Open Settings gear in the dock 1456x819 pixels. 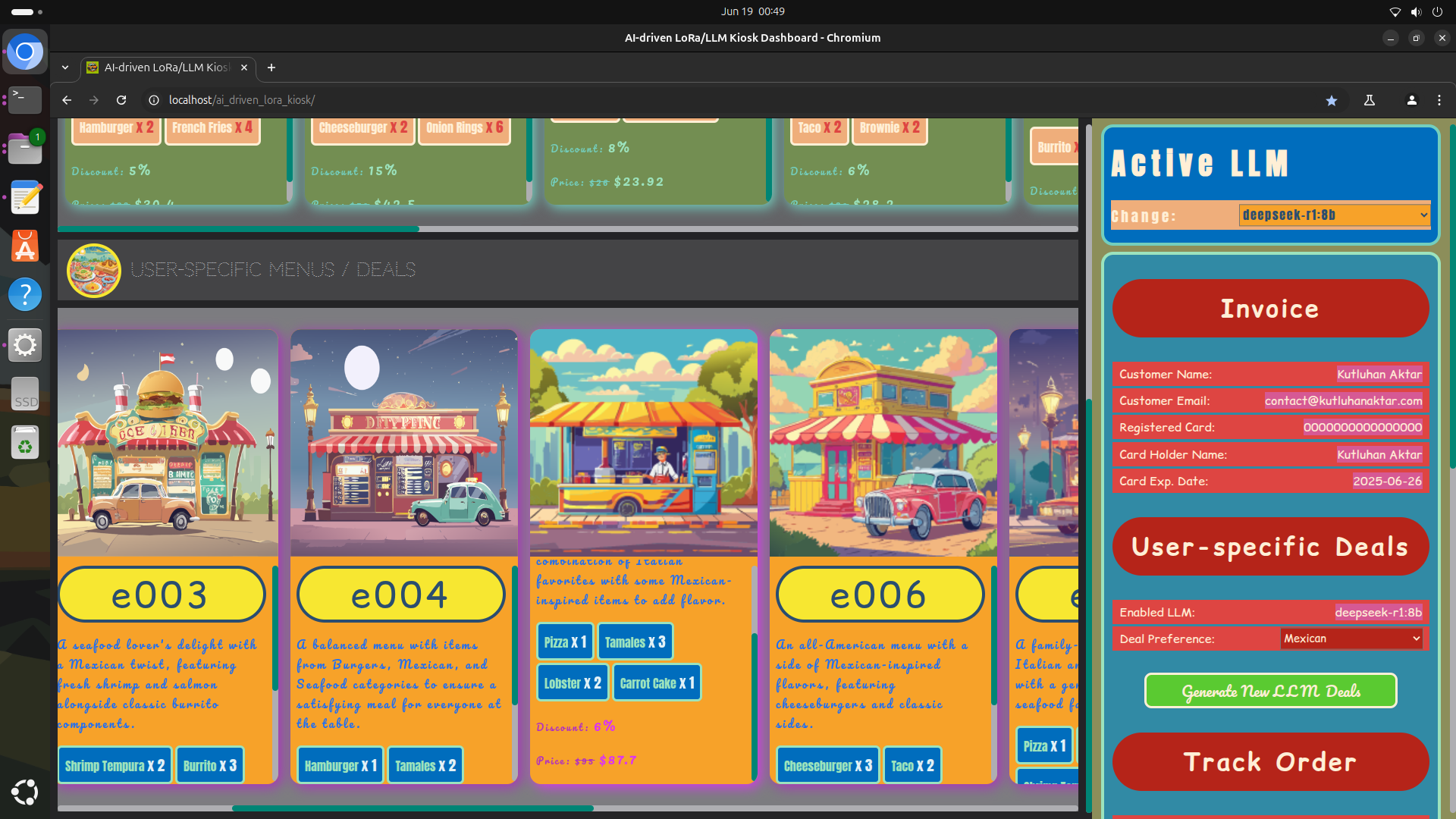pyautogui.click(x=25, y=344)
